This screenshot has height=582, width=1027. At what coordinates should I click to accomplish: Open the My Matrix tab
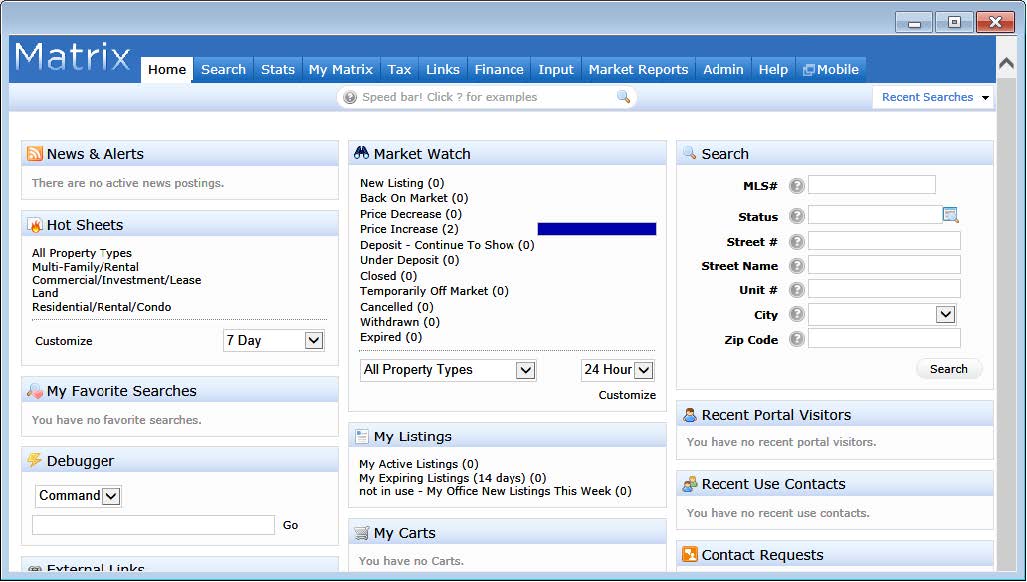click(341, 69)
